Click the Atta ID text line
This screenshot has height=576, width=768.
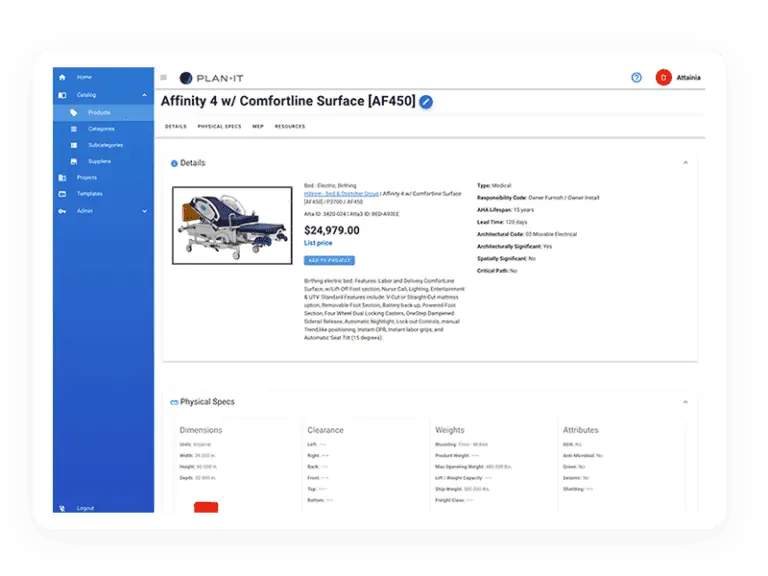(x=351, y=214)
